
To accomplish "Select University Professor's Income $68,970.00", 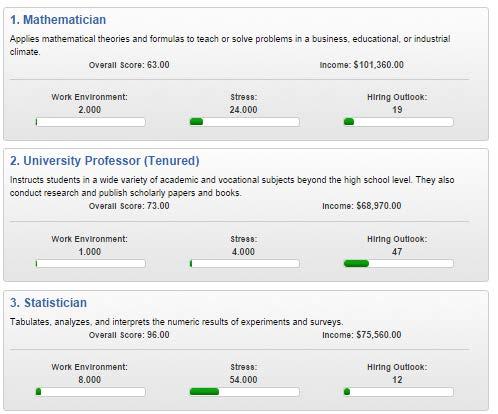I will point(362,206).
